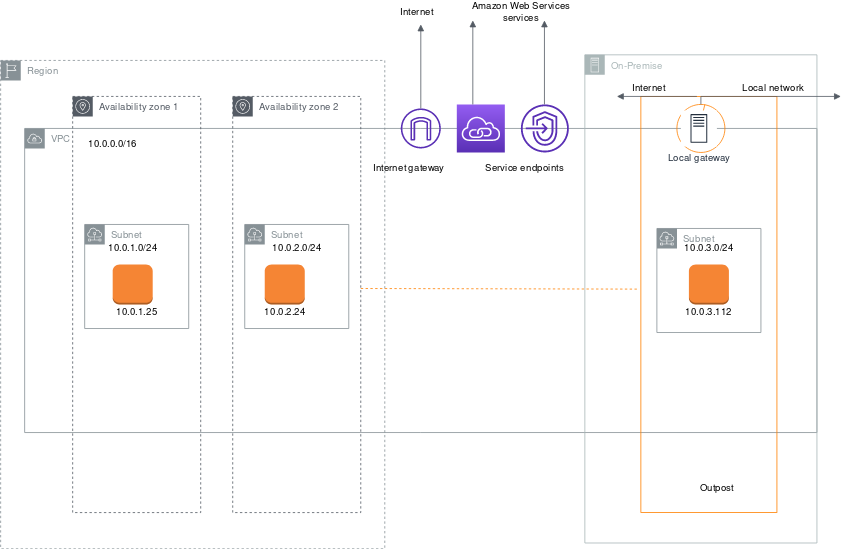Click the subnet icon for 10.0.1.0/24
Screen dimensions: 848x549
95,235
